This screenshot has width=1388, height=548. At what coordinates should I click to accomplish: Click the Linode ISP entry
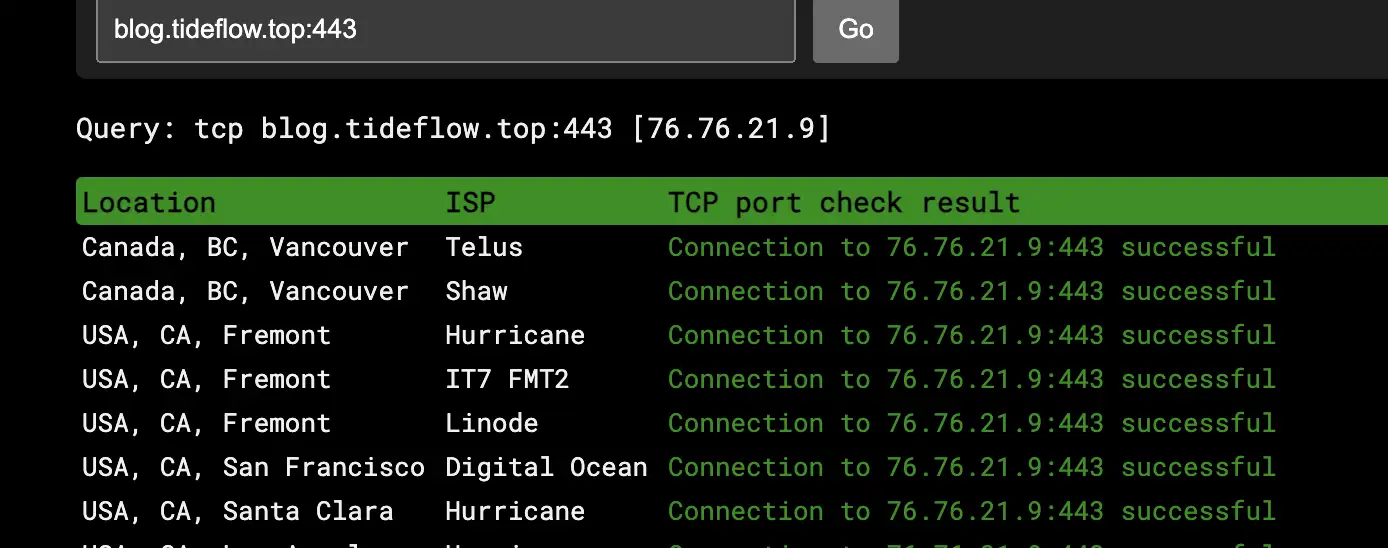click(x=491, y=423)
